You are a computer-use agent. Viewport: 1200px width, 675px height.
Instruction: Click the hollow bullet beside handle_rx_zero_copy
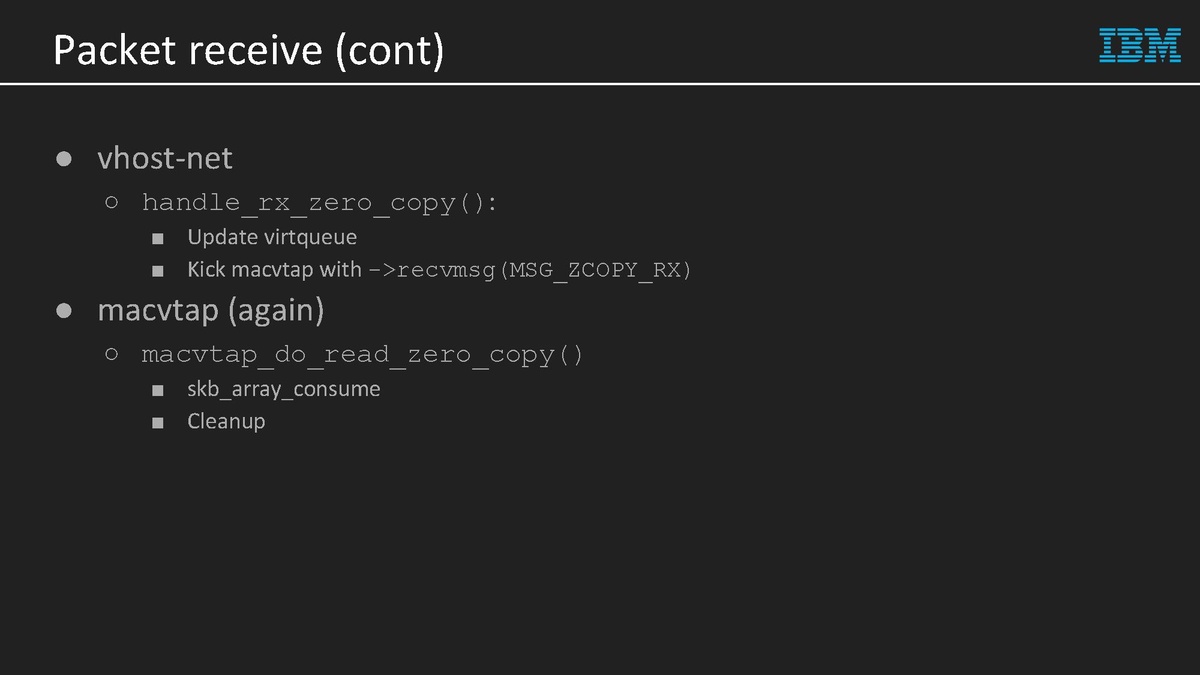tap(112, 203)
